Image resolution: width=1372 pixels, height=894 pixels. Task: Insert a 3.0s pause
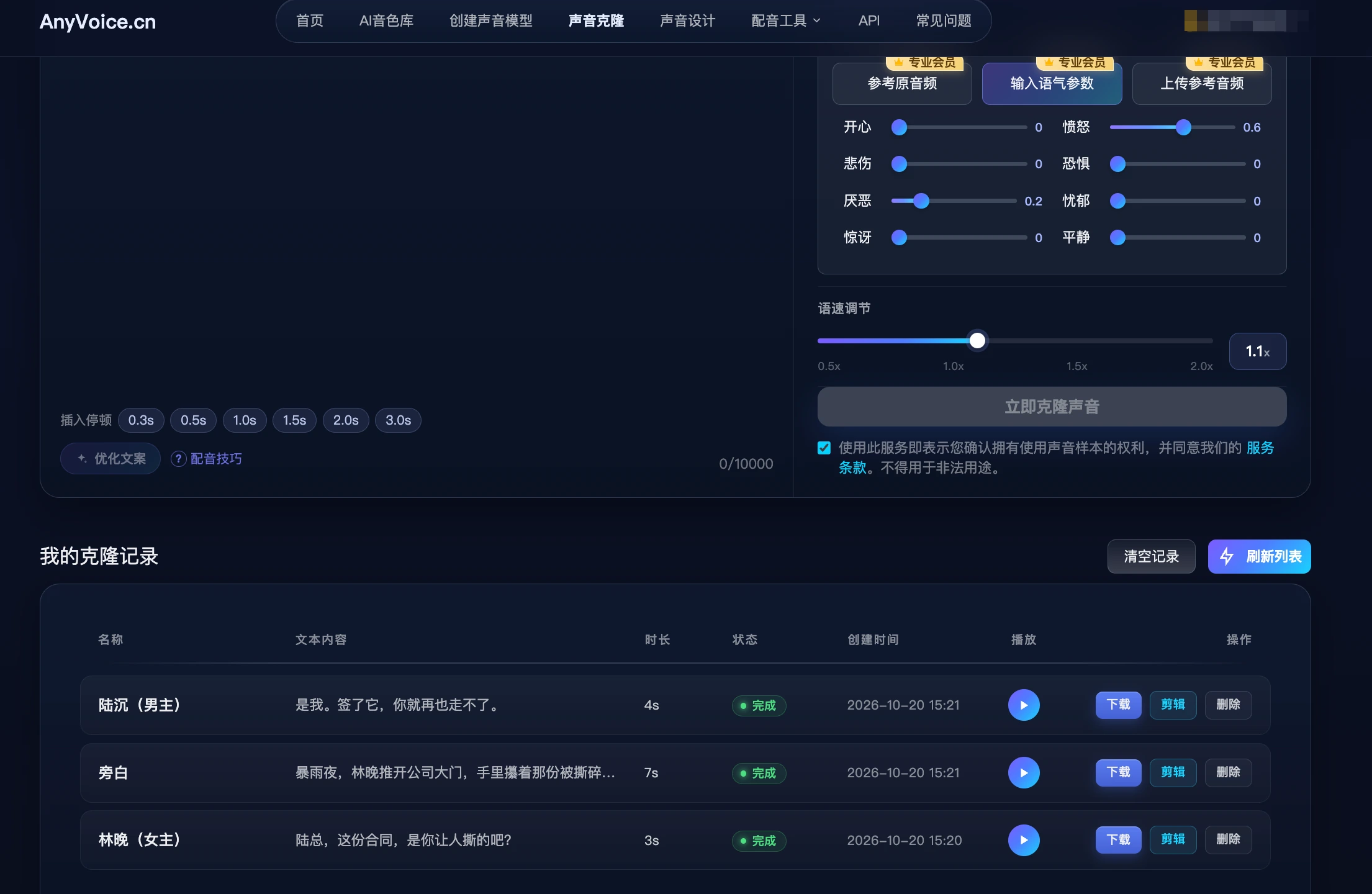tap(398, 420)
